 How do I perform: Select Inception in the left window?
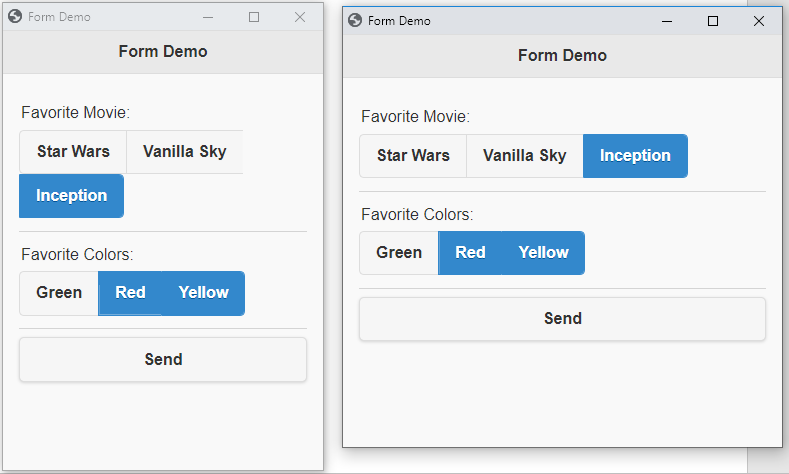[x=71, y=196]
